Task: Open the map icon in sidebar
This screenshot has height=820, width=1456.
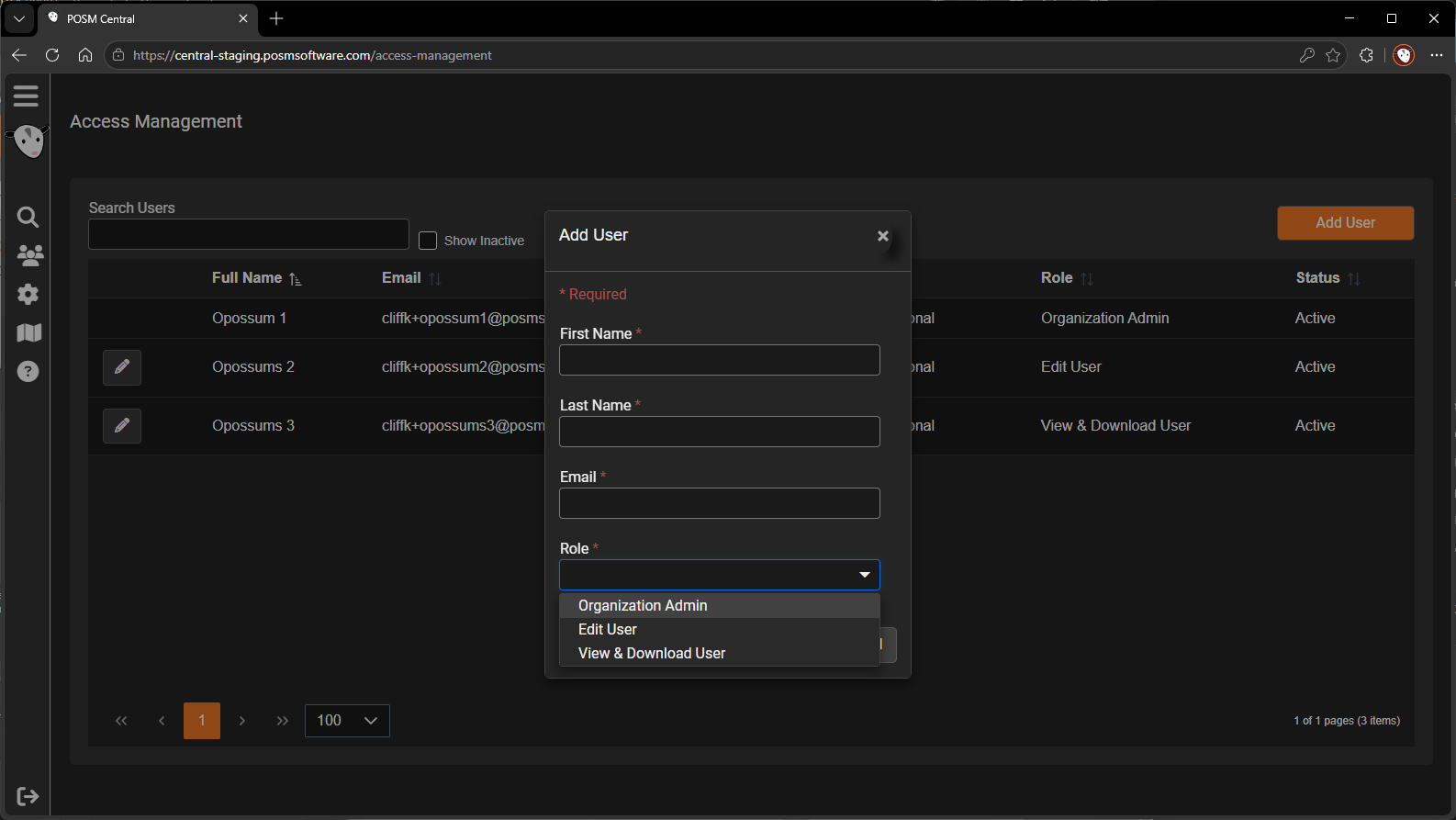Action: [x=29, y=332]
